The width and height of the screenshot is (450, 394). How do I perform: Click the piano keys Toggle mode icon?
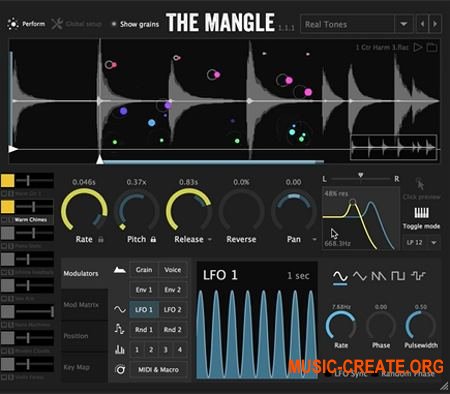click(x=421, y=213)
